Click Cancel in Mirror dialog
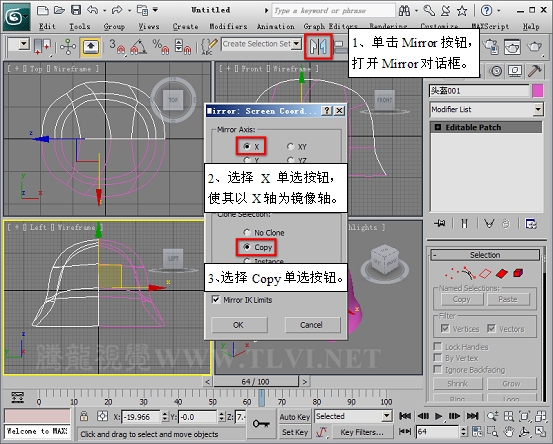553x444 pixels. click(x=312, y=325)
